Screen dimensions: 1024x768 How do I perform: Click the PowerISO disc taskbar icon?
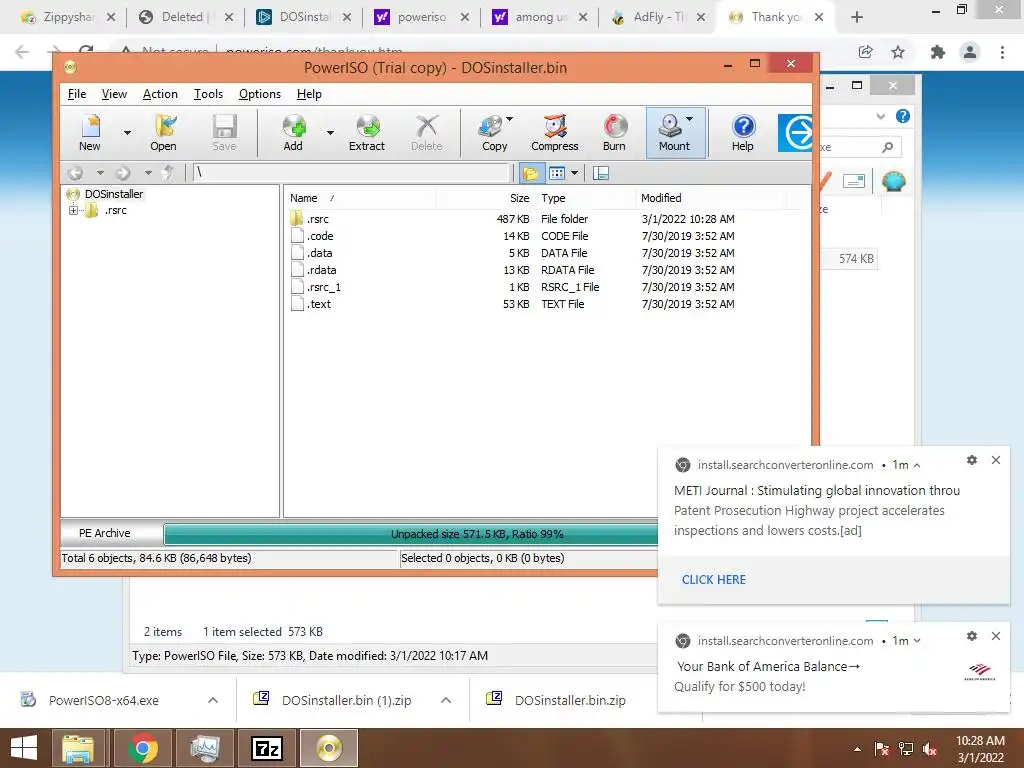point(328,748)
